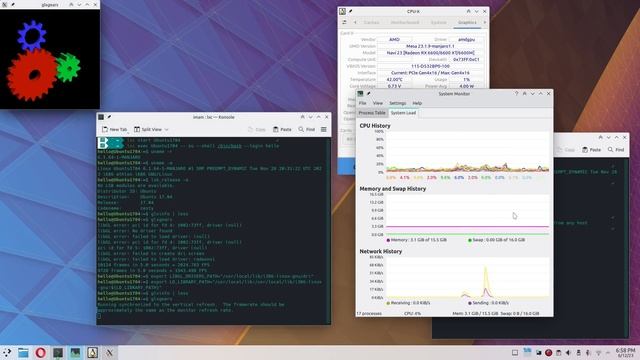Open Settings menu in System Monitor
Screen dimensions: 640x360
tap(398, 103)
